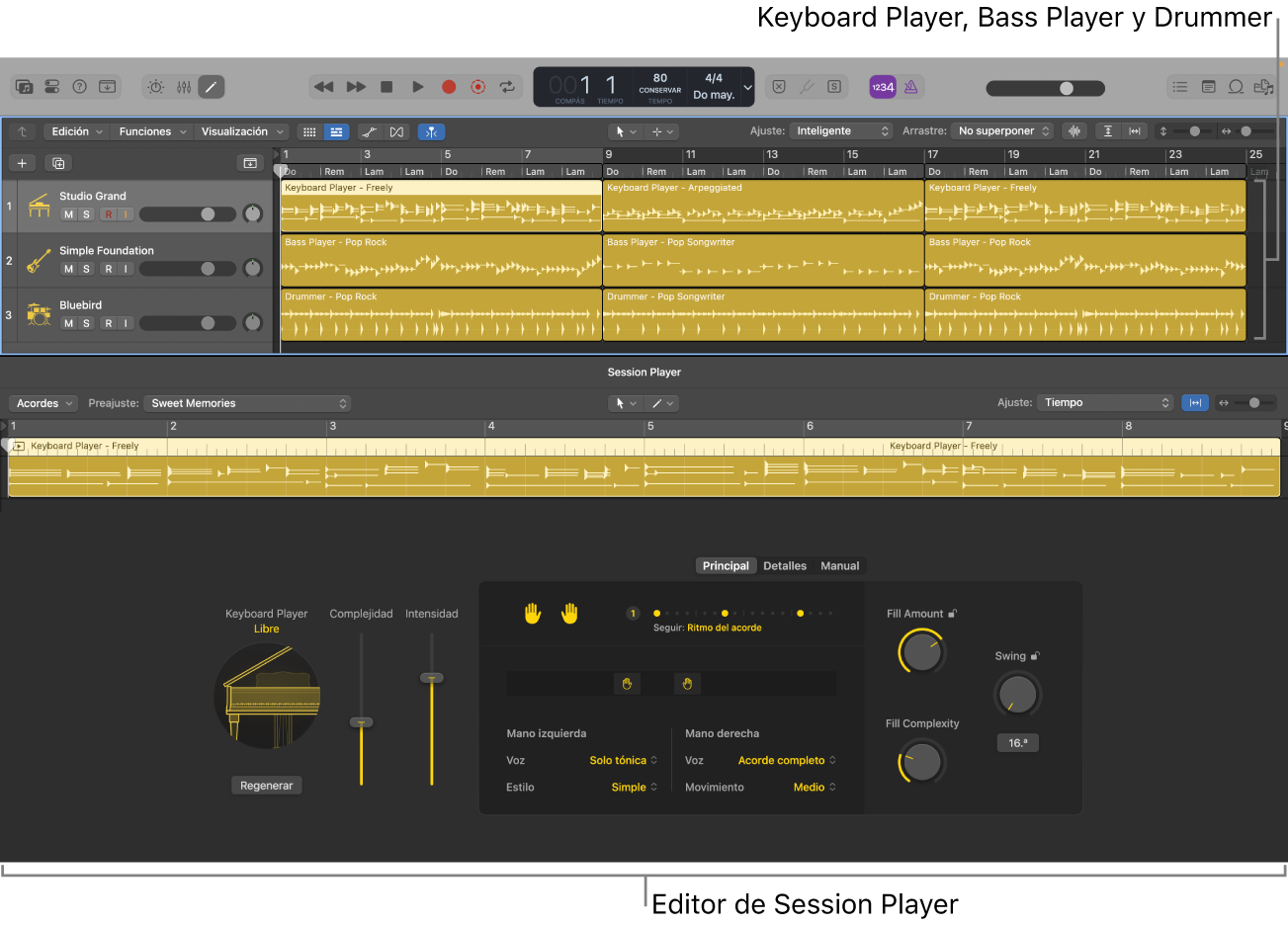Toggle the blue Catch Playhead button

pos(431,131)
